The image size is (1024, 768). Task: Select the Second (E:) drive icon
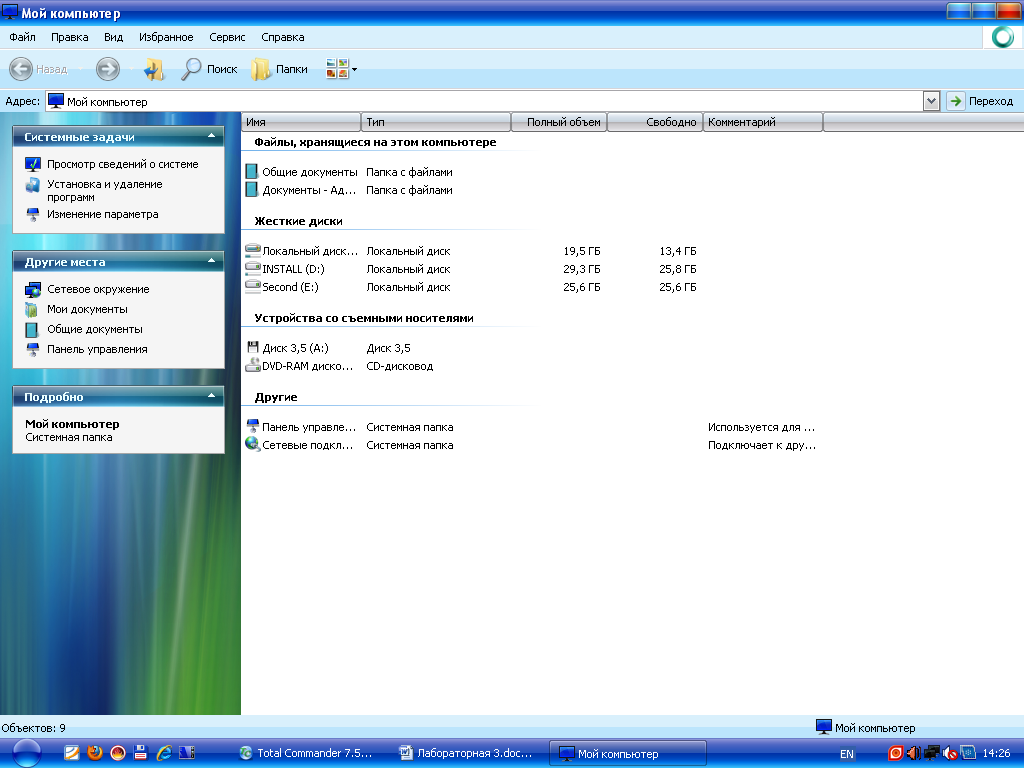click(x=252, y=286)
